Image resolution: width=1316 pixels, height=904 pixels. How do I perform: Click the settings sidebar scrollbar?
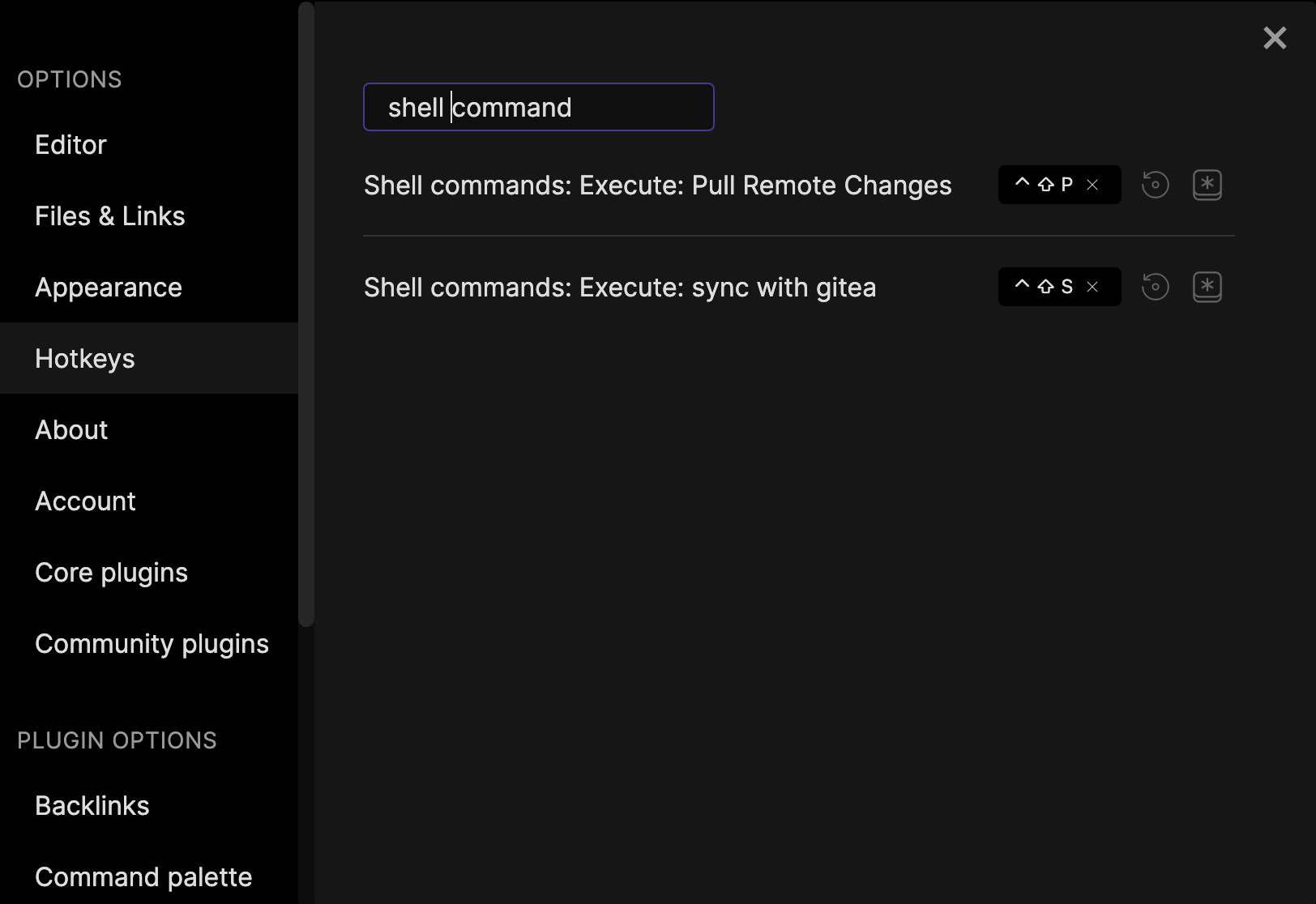[306, 314]
